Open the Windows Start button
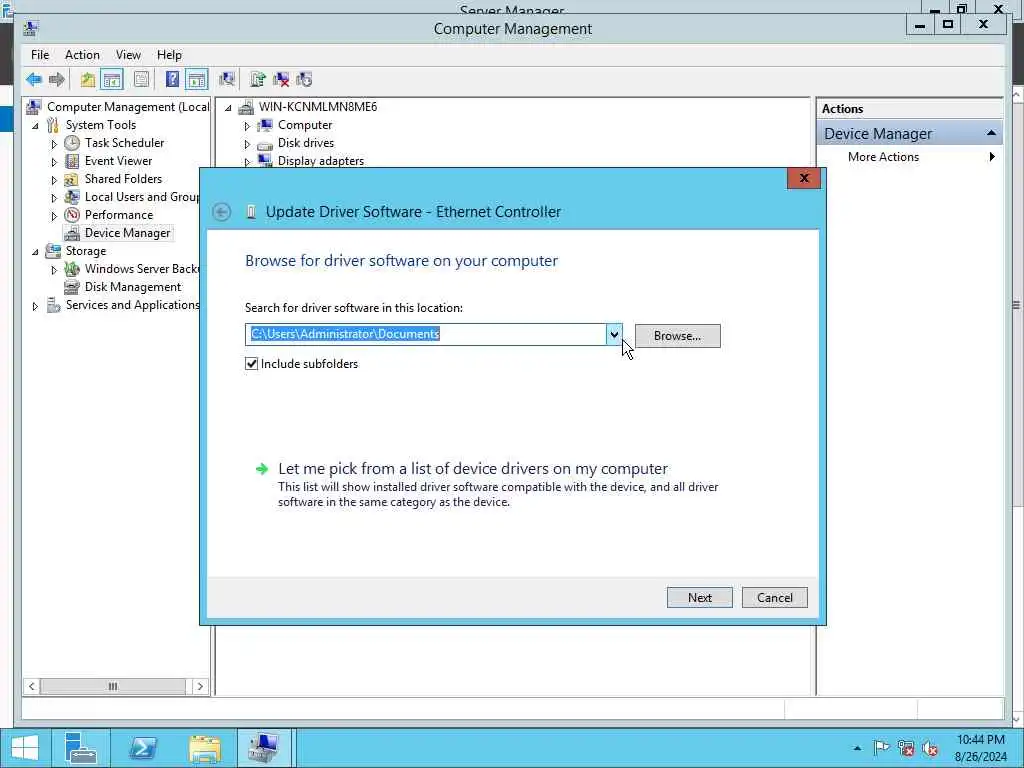This screenshot has width=1024, height=768. click(x=25, y=748)
